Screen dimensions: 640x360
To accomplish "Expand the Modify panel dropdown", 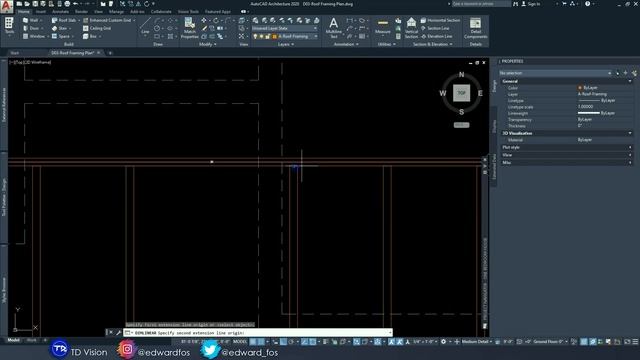I will tap(208, 44).
